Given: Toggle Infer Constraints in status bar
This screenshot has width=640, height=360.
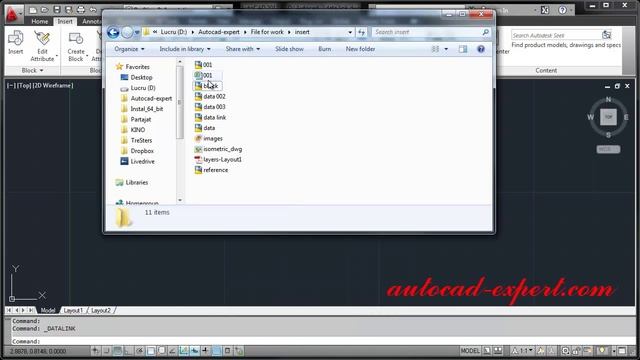Looking at the screenshot, I should (96, 351).
